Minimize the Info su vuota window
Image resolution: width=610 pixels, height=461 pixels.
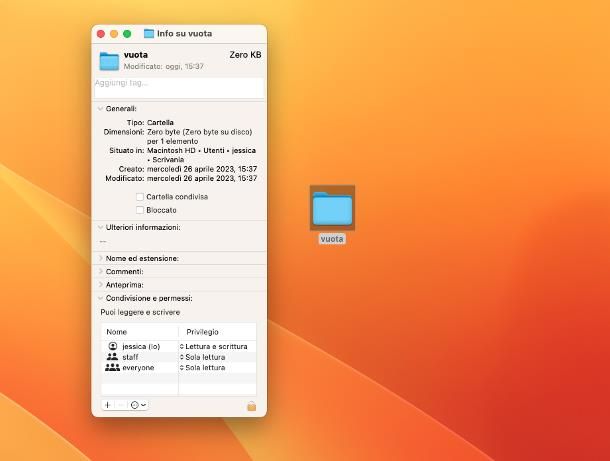click(114, 34)
